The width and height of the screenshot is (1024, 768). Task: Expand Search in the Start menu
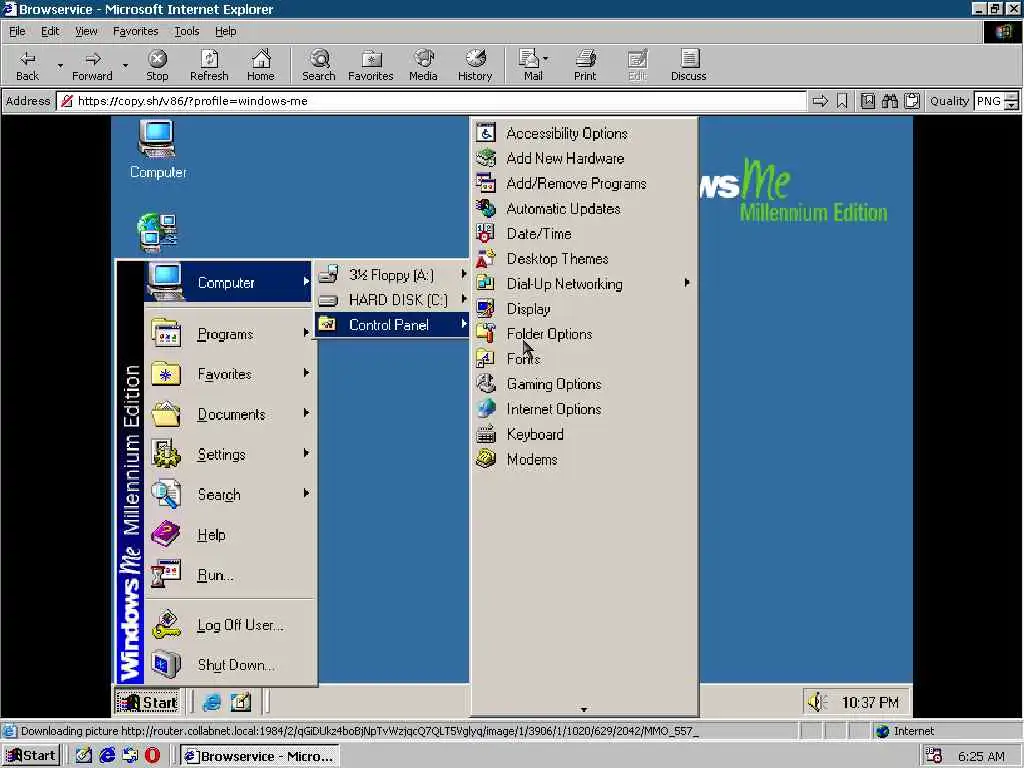(x=228, y=494)
